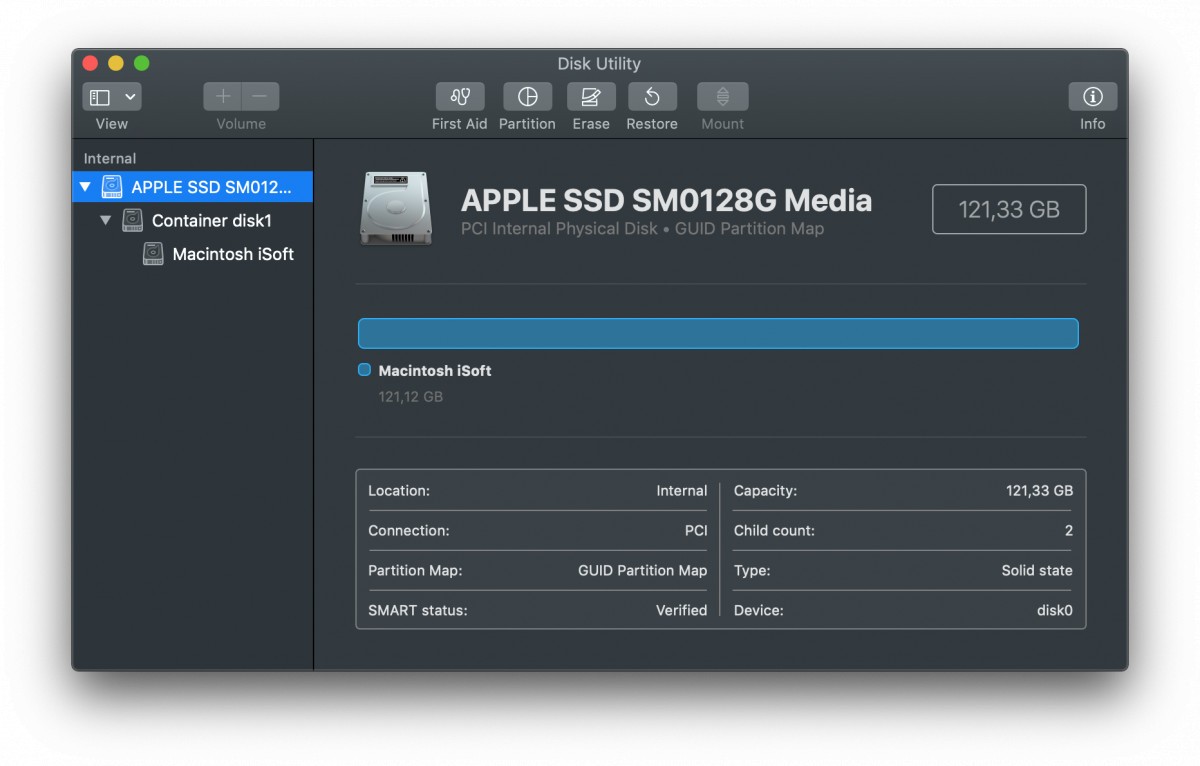This screenshot has height=766, width=1200.
Task: Click the 121,33 GB capacity box
Action: coord(1009,210)
